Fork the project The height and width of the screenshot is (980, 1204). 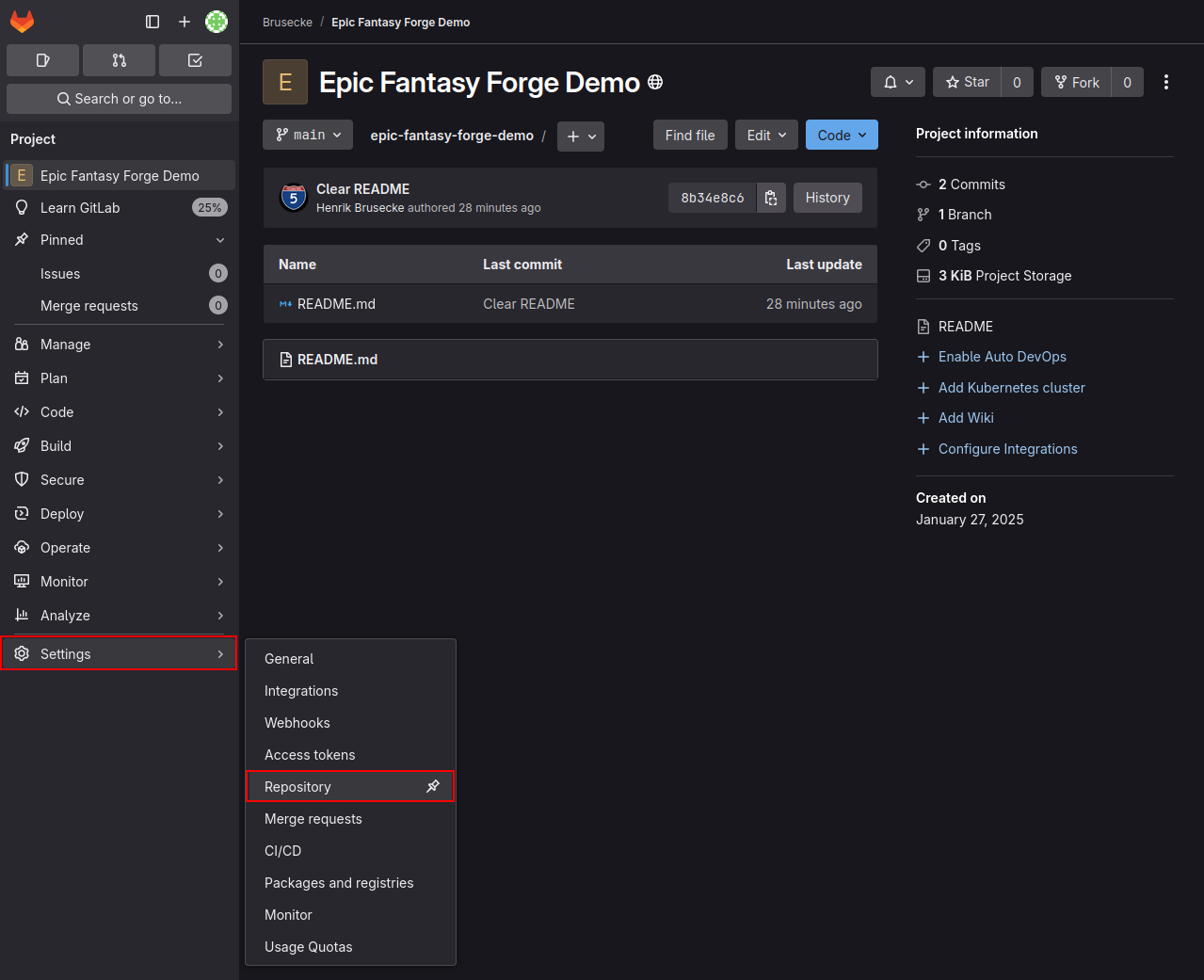1076,82
